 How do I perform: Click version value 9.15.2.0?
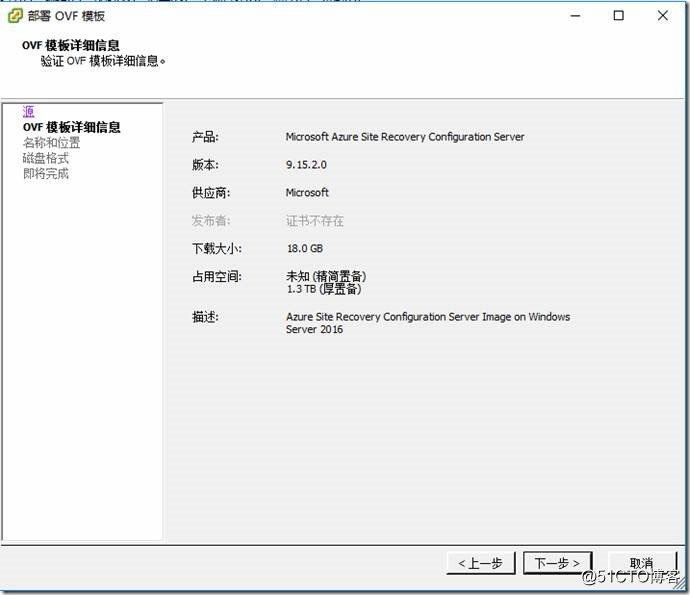[x=306, y=165]
